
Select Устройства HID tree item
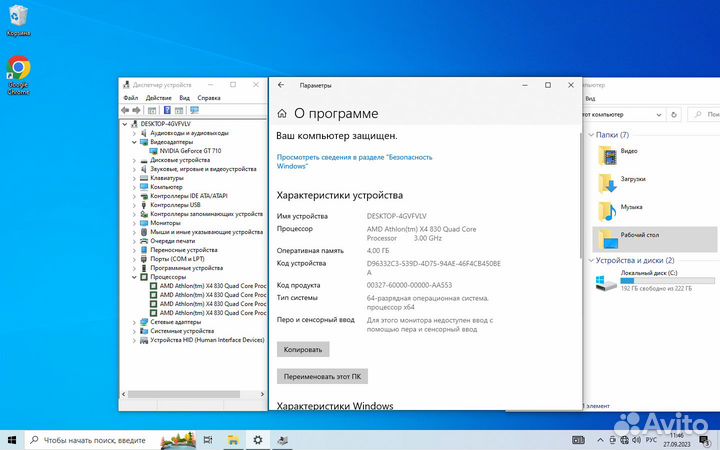[207, 340]
